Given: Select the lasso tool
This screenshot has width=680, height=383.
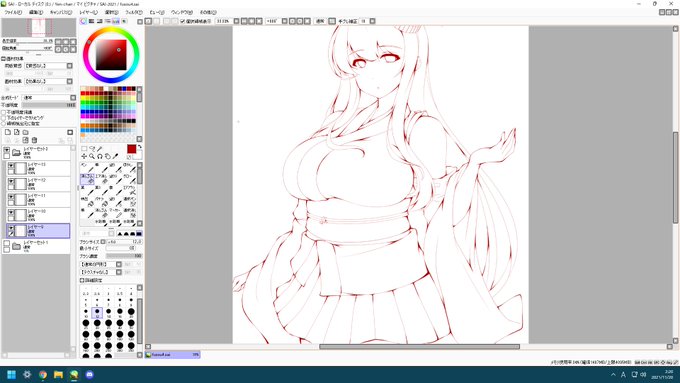Looking at the screenshot, I should [x=92, y=148].
